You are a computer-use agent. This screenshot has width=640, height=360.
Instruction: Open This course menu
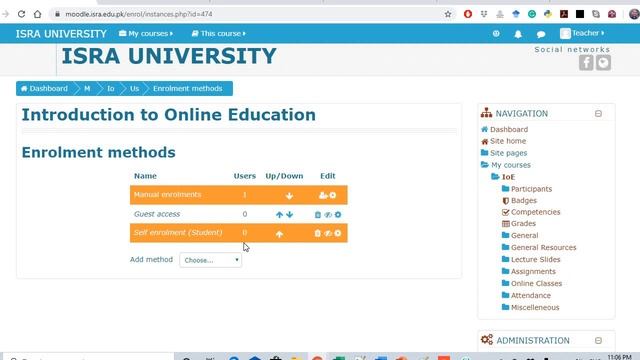point(219,33)
